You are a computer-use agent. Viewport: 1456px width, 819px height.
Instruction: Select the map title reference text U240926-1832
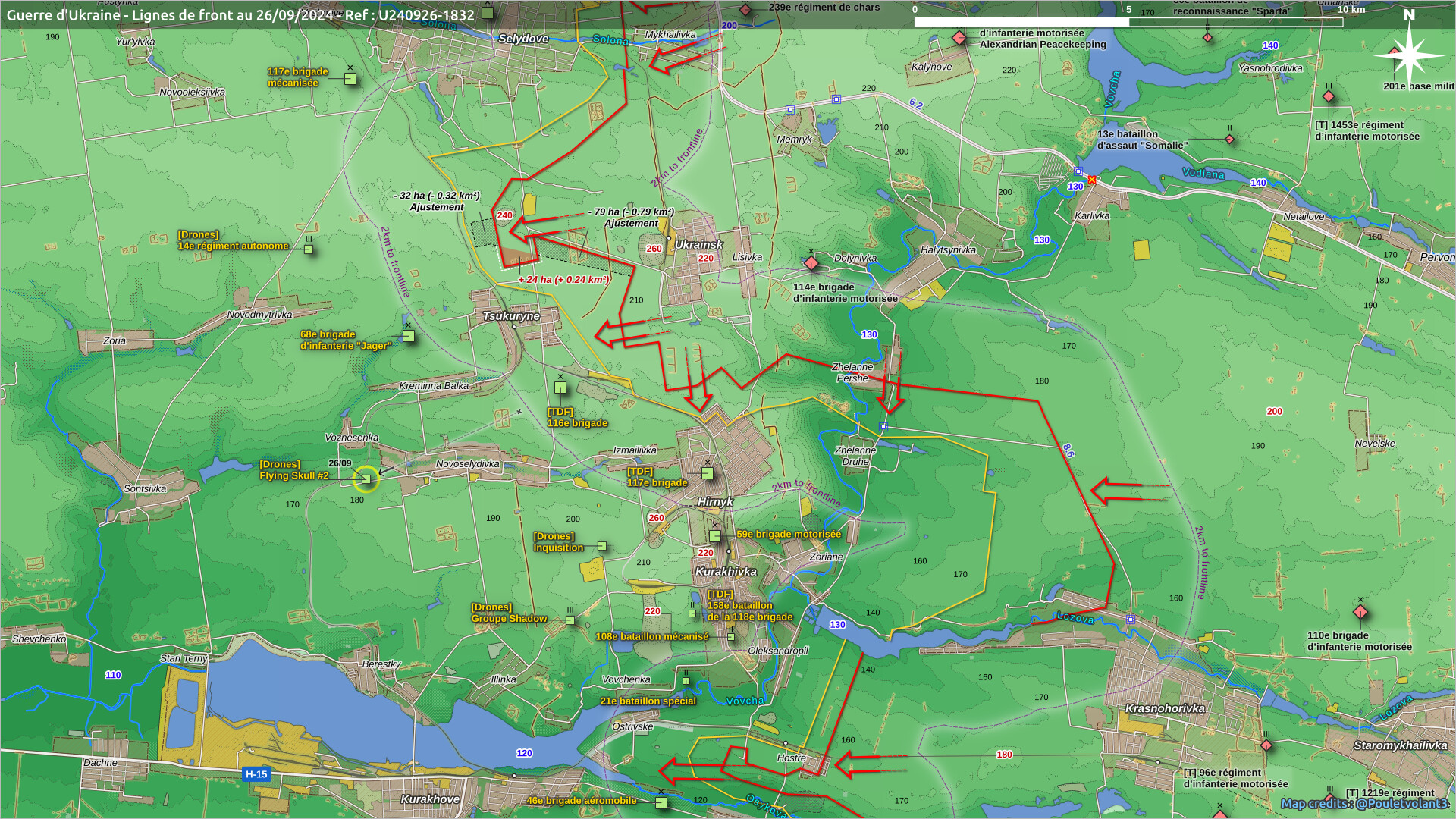coord(426,14)
